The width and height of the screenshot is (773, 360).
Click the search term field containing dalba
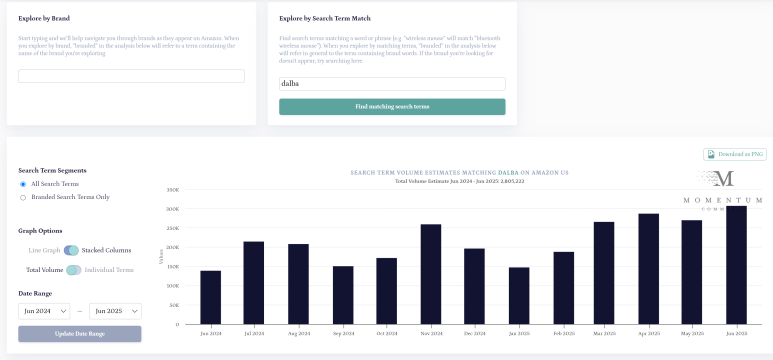tap(392, 84)
